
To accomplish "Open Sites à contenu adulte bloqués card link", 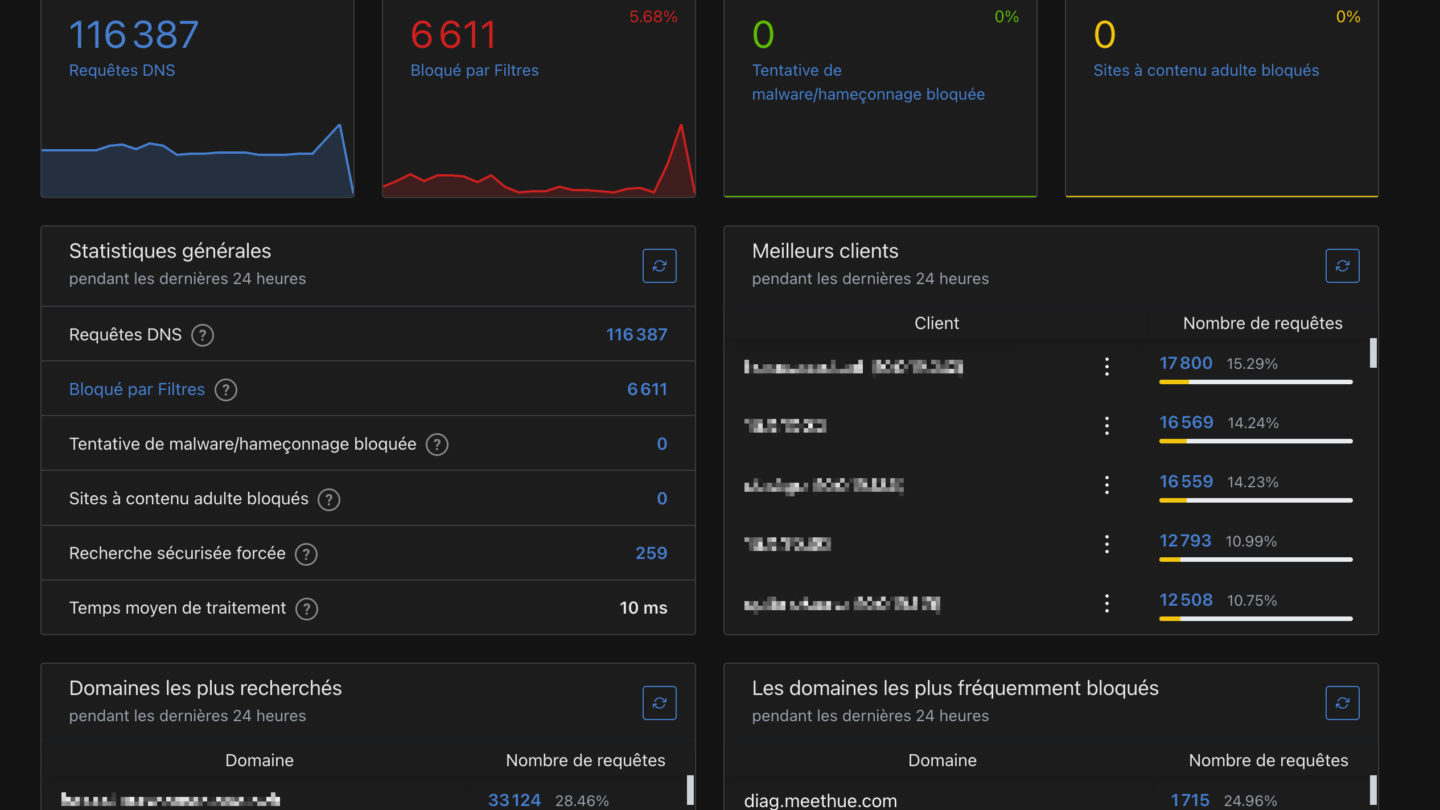I will (1206, 70).
